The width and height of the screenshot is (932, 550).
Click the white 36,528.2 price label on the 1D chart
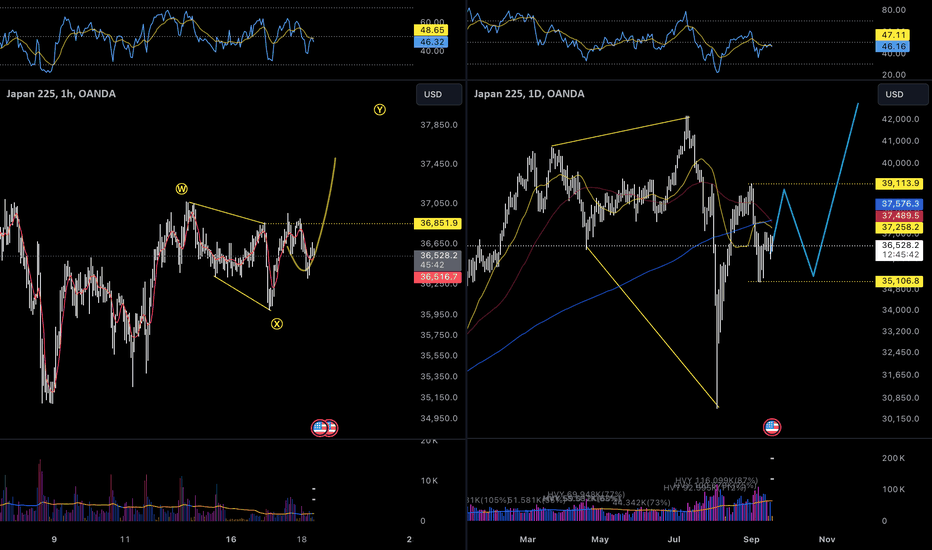(900, 250)
